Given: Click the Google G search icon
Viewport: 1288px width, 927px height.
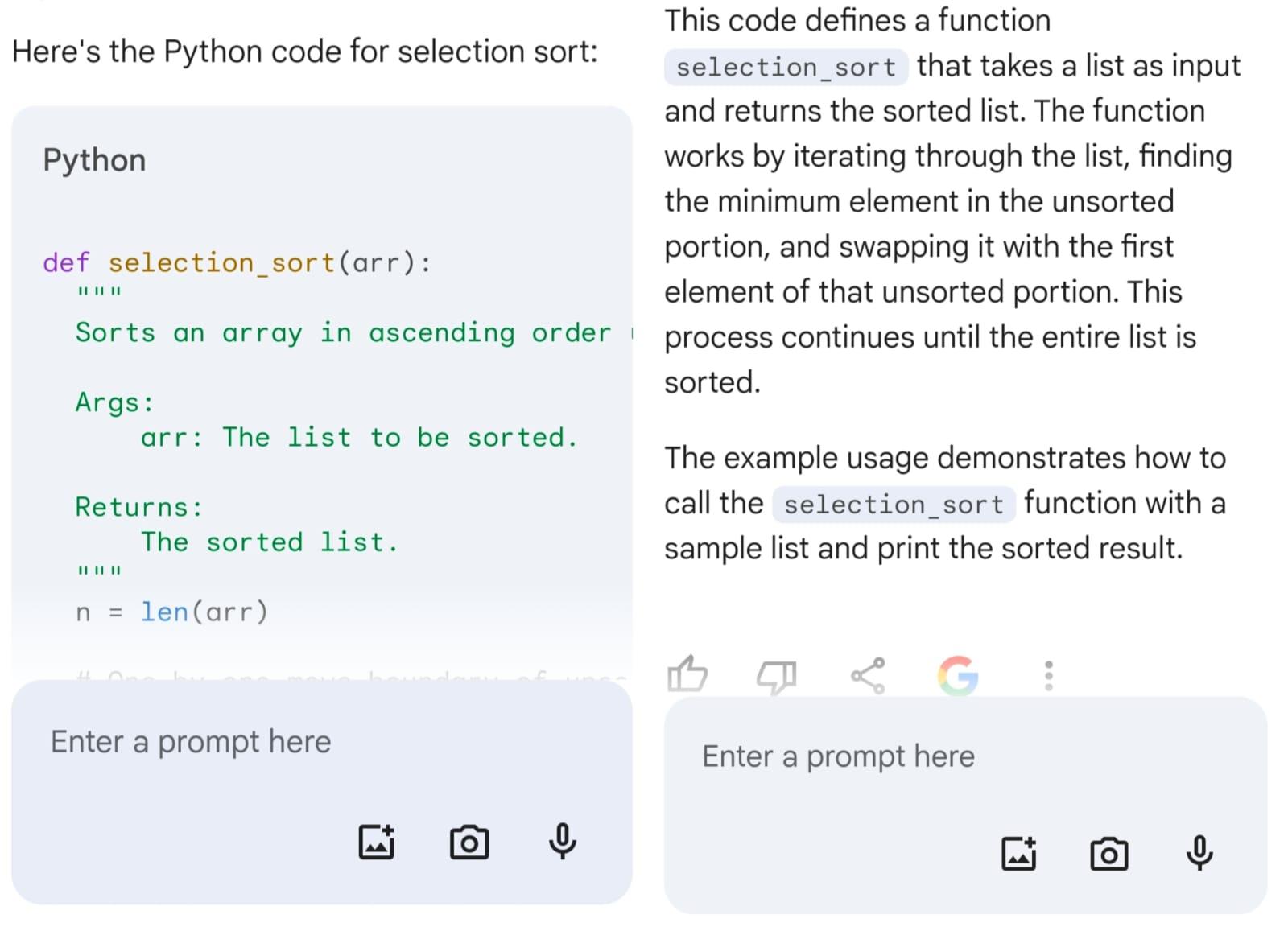Looking at the screenshot, I should (958, 675).
